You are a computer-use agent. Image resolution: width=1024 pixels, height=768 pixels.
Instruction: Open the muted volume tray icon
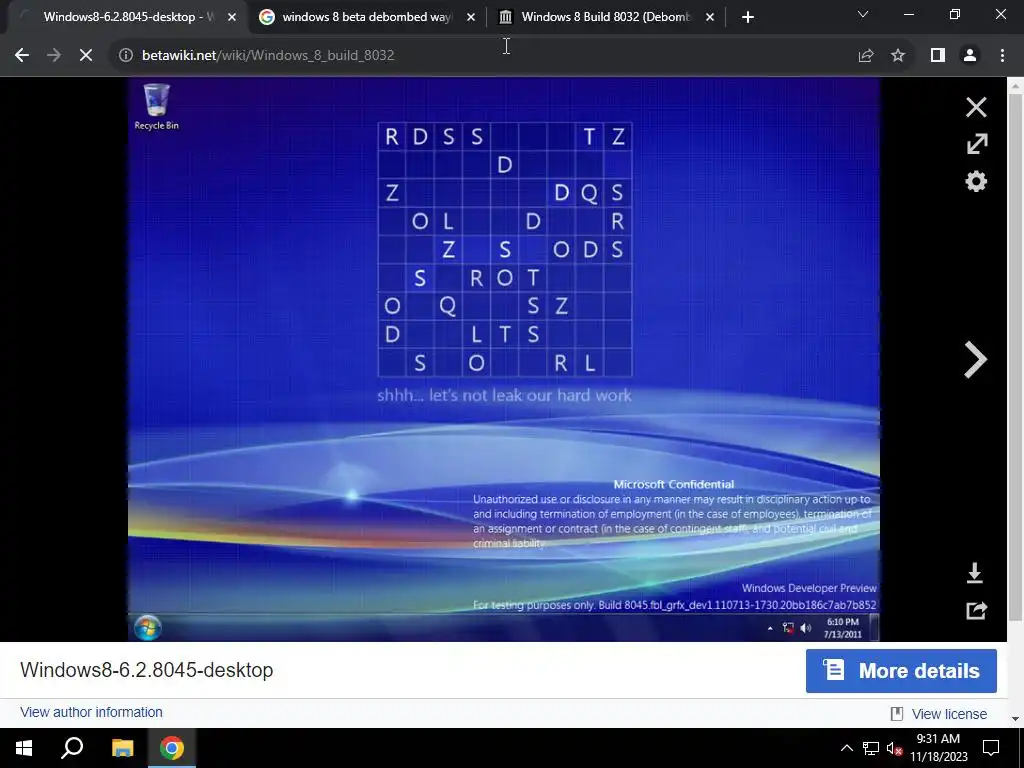pos(894,748)
